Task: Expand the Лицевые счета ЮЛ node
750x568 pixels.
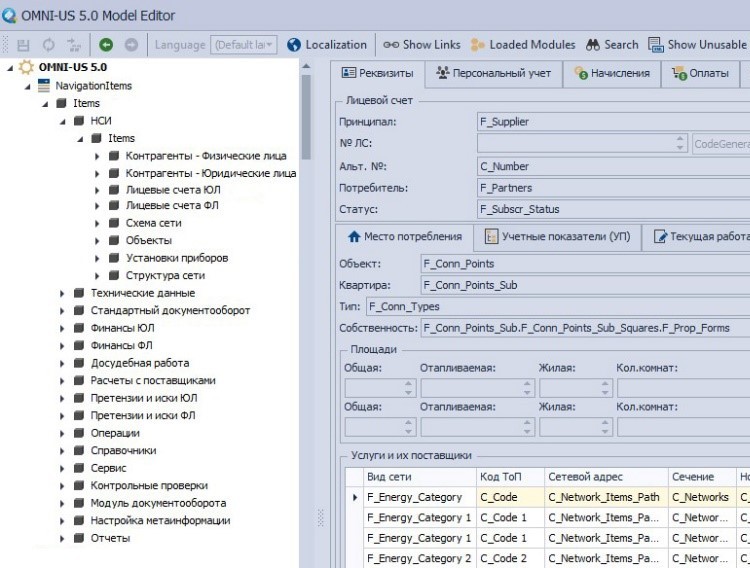Action: point(97,190)
